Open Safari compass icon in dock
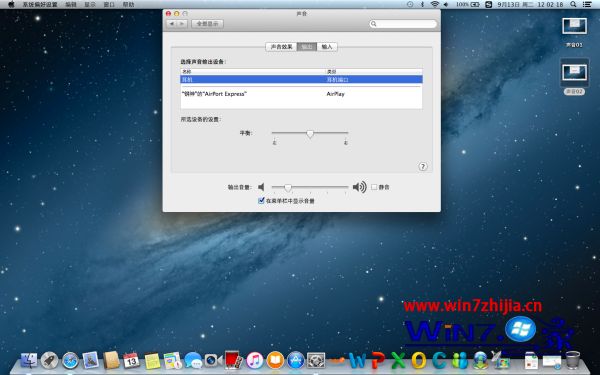Screen dimensions: 600x375 [70, 360]
